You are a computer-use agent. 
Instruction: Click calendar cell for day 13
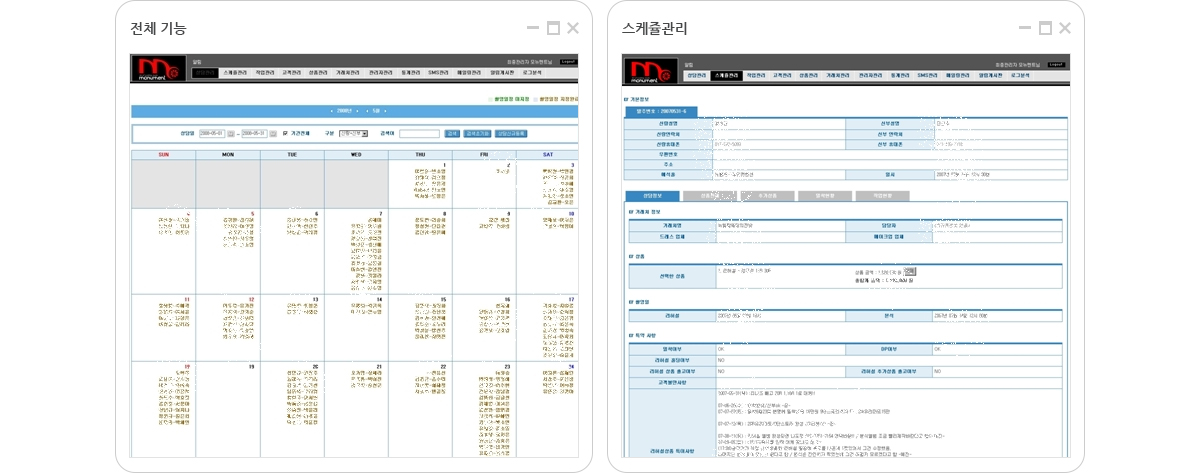point(292,326)
